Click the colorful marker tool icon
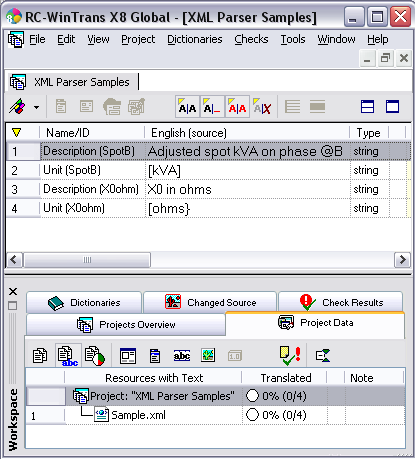Screen dimensions: 415x459 tap(17, 107)
